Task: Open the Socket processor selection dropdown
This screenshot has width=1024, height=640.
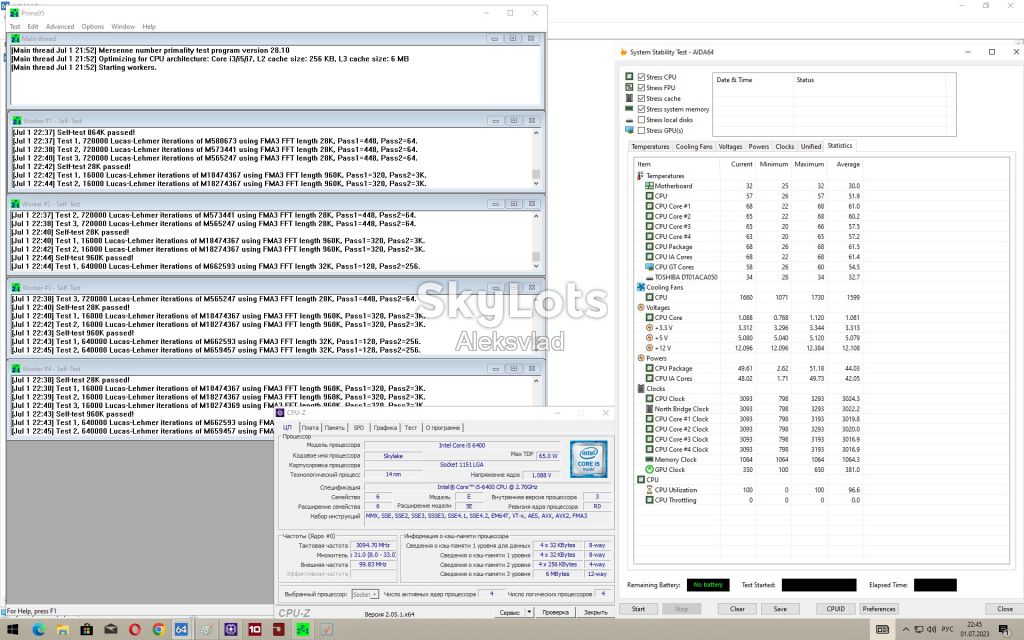Action: tap(364, 594)
